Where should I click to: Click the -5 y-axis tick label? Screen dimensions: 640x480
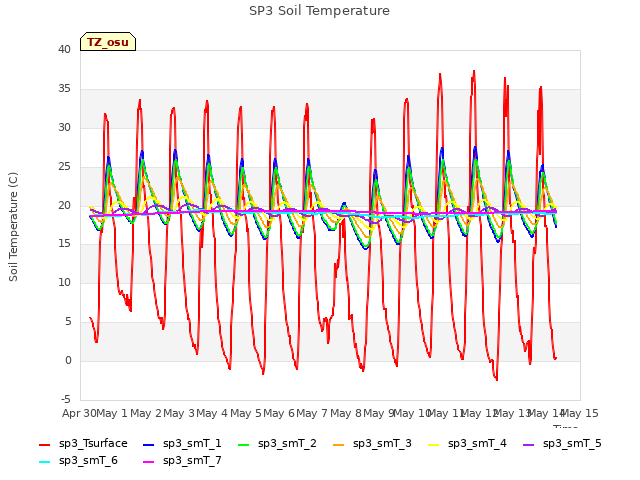(x=66, y=400)
